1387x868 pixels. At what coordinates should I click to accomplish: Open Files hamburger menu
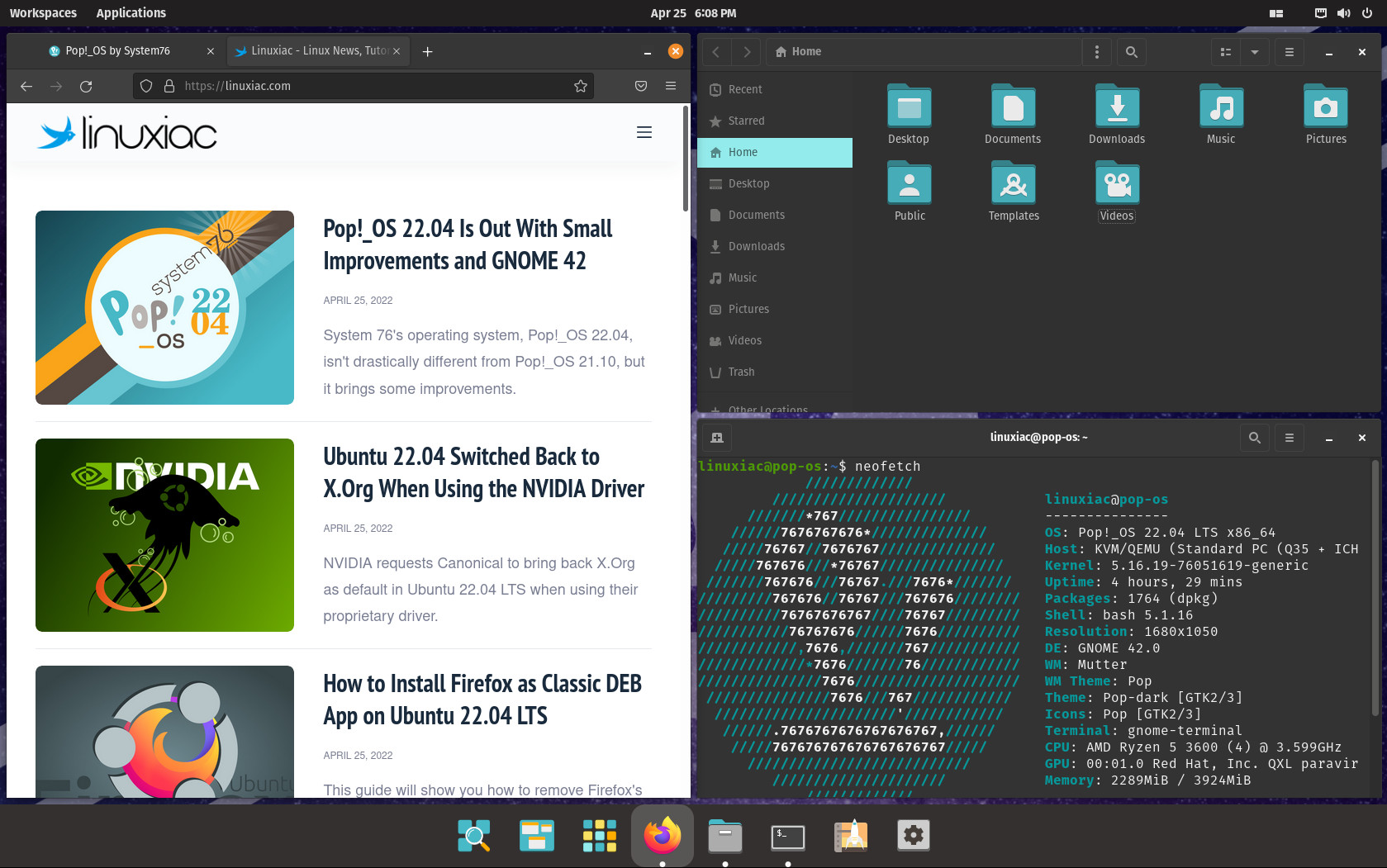tap(1290, 52)
